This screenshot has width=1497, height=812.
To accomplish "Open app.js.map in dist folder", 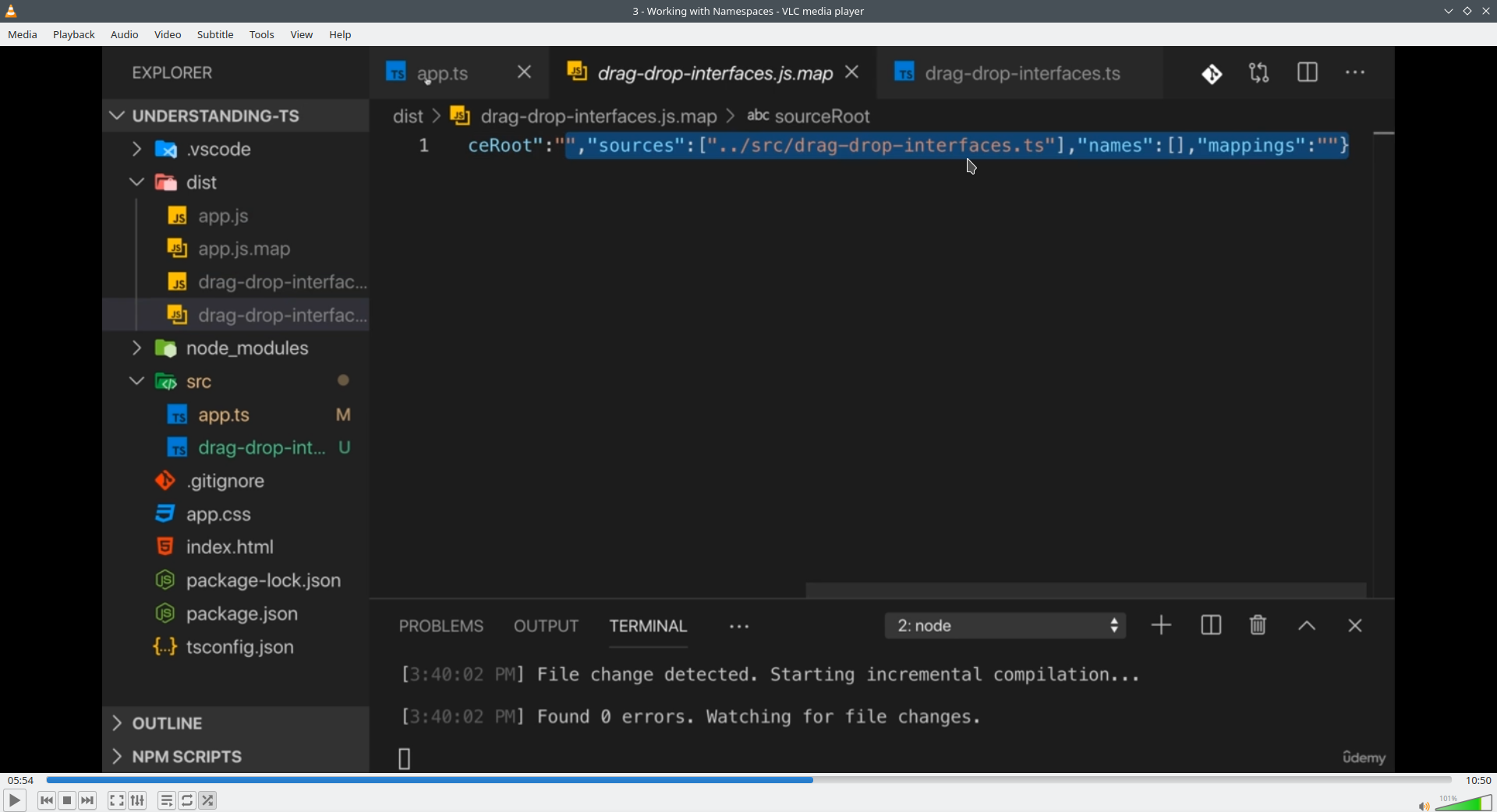I will point(235,249).
